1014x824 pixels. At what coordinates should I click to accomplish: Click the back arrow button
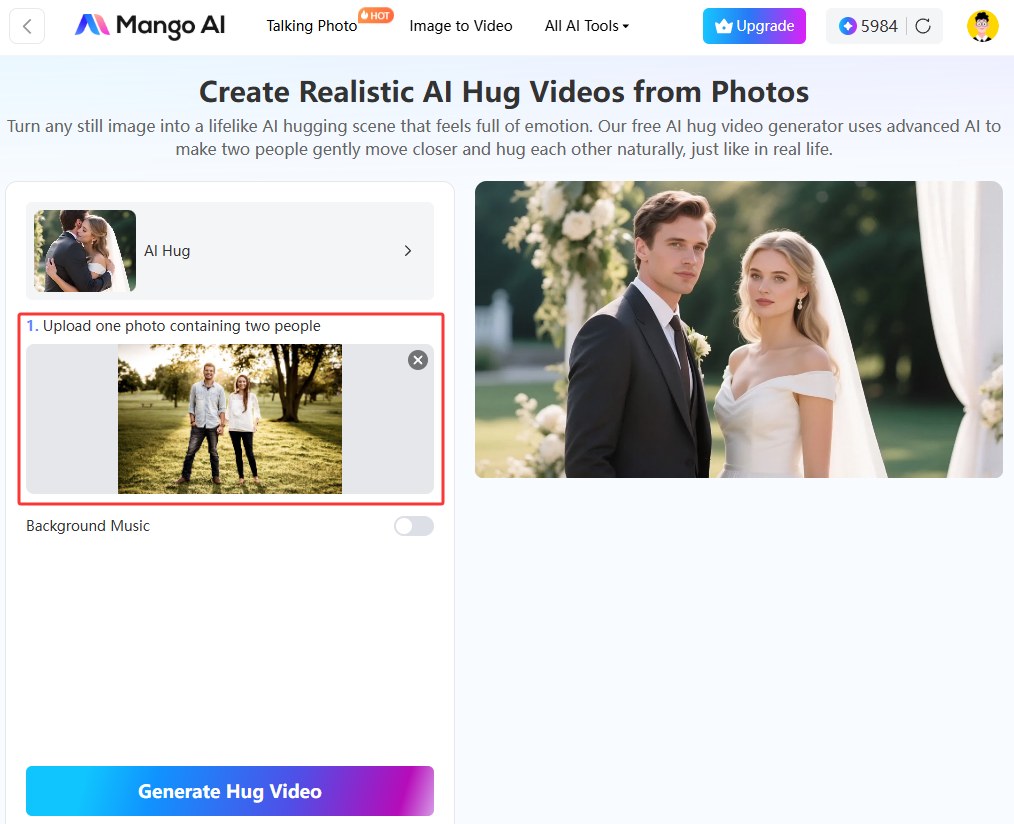[27, 26]
